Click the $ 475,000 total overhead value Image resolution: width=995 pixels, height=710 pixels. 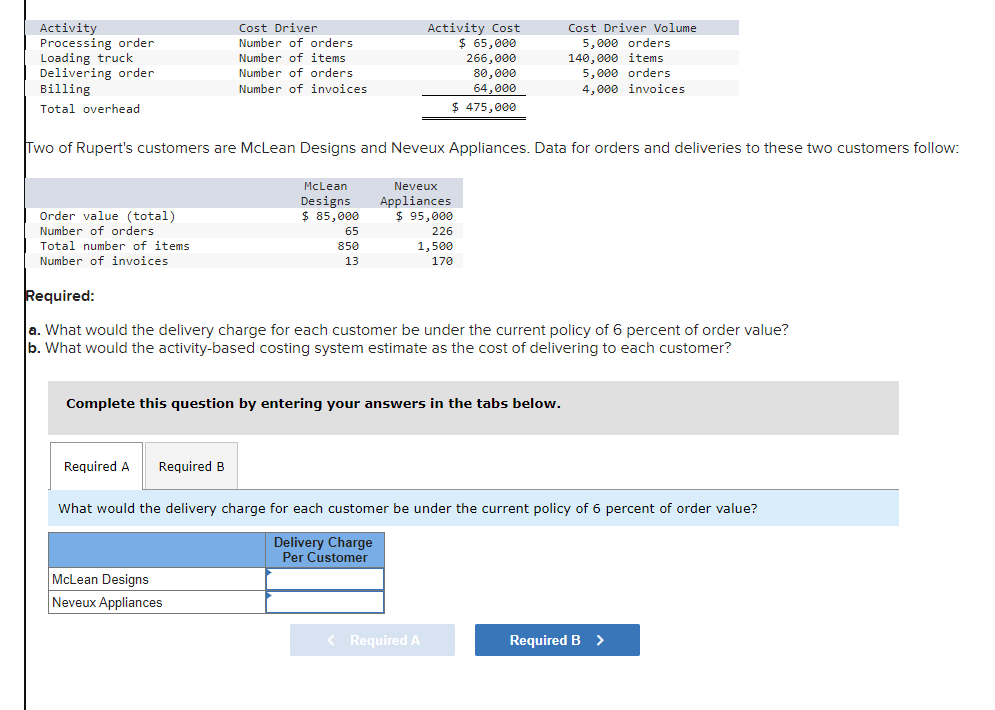484,107
